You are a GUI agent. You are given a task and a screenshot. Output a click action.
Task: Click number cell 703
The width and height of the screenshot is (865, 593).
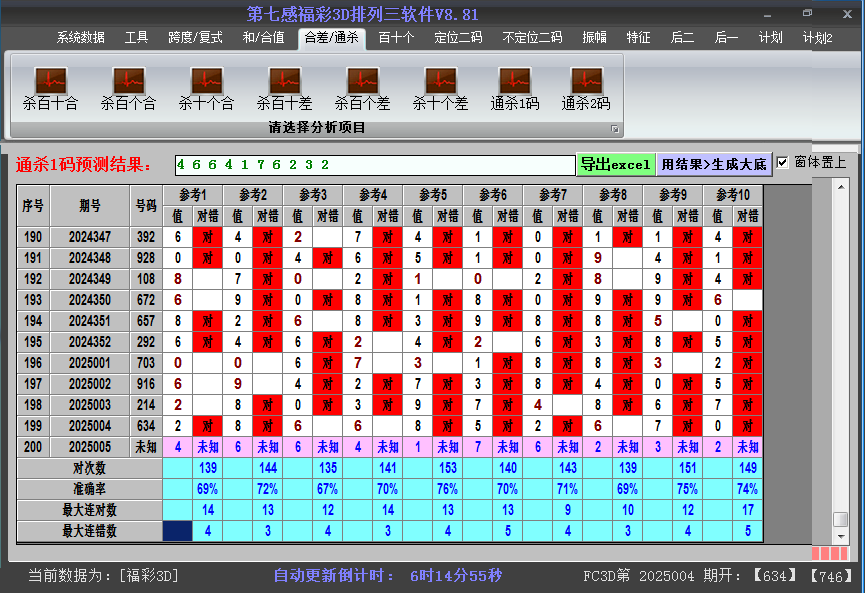coord(146,363)
